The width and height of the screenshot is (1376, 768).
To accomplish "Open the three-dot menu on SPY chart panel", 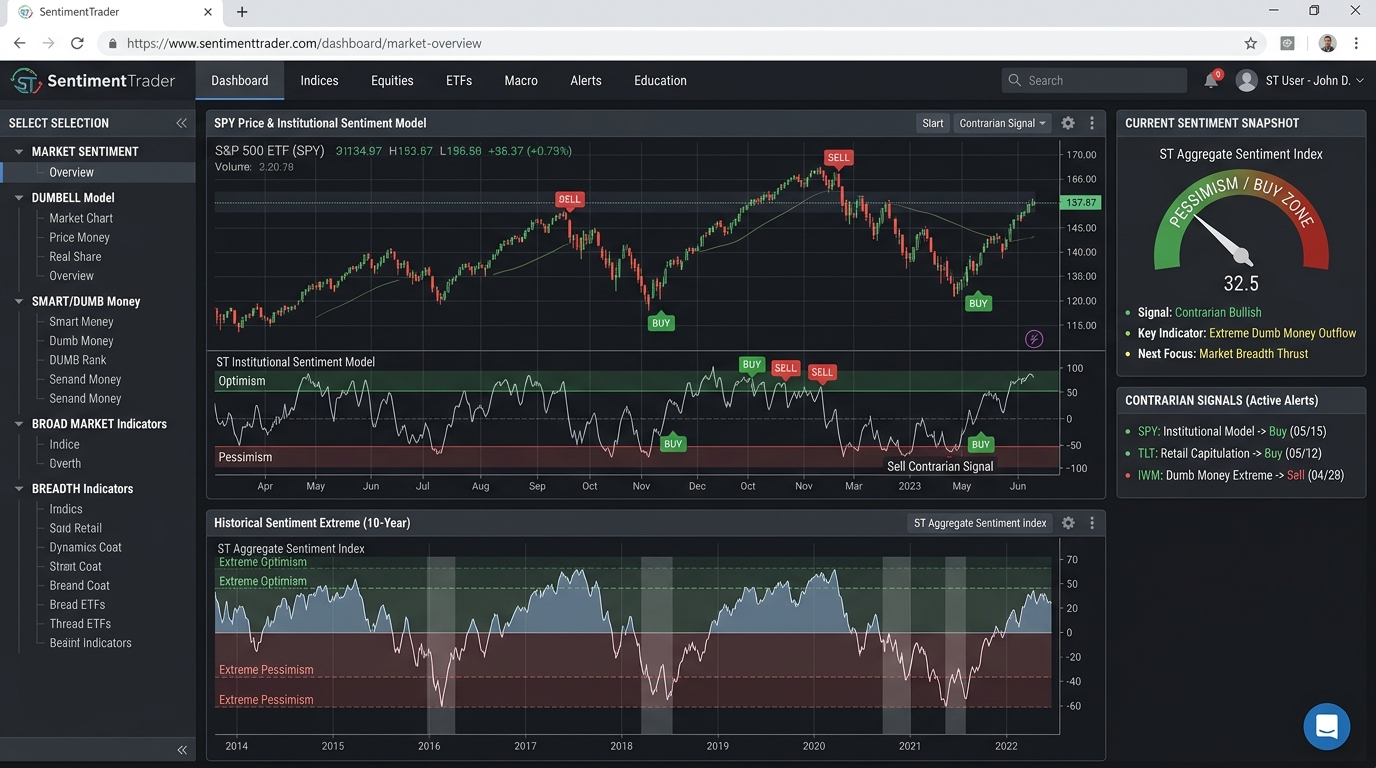I will [1091, 122].
